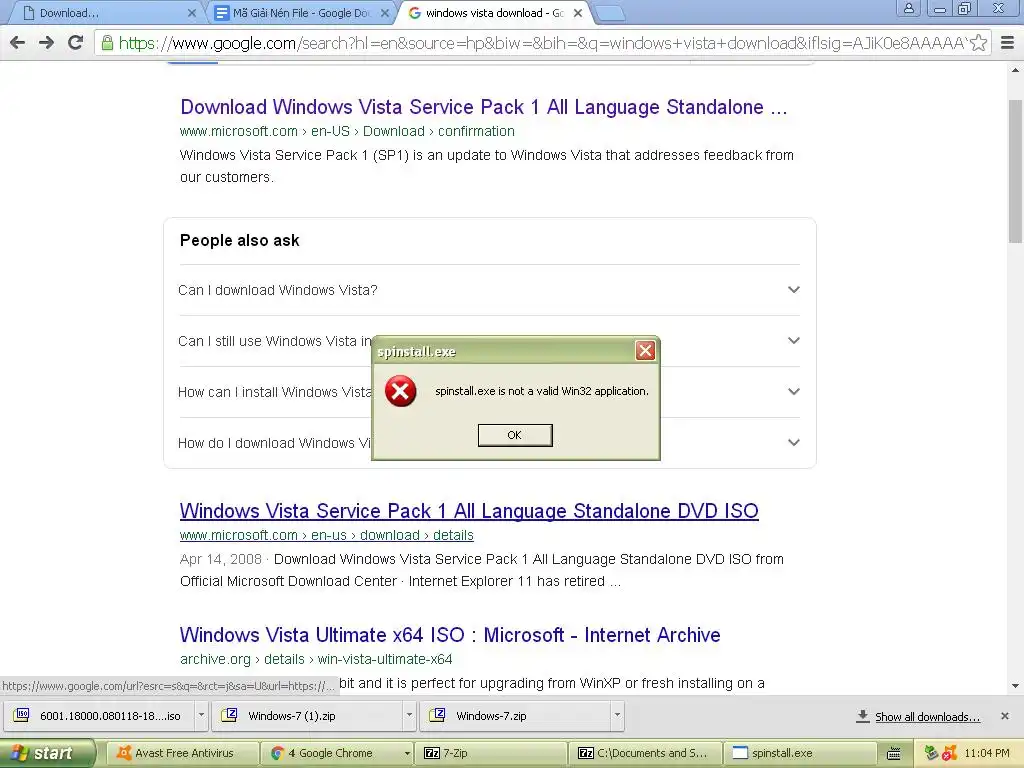Click the 11:04 PM clock
This screenshot has width=1024, height=768.
987,753
